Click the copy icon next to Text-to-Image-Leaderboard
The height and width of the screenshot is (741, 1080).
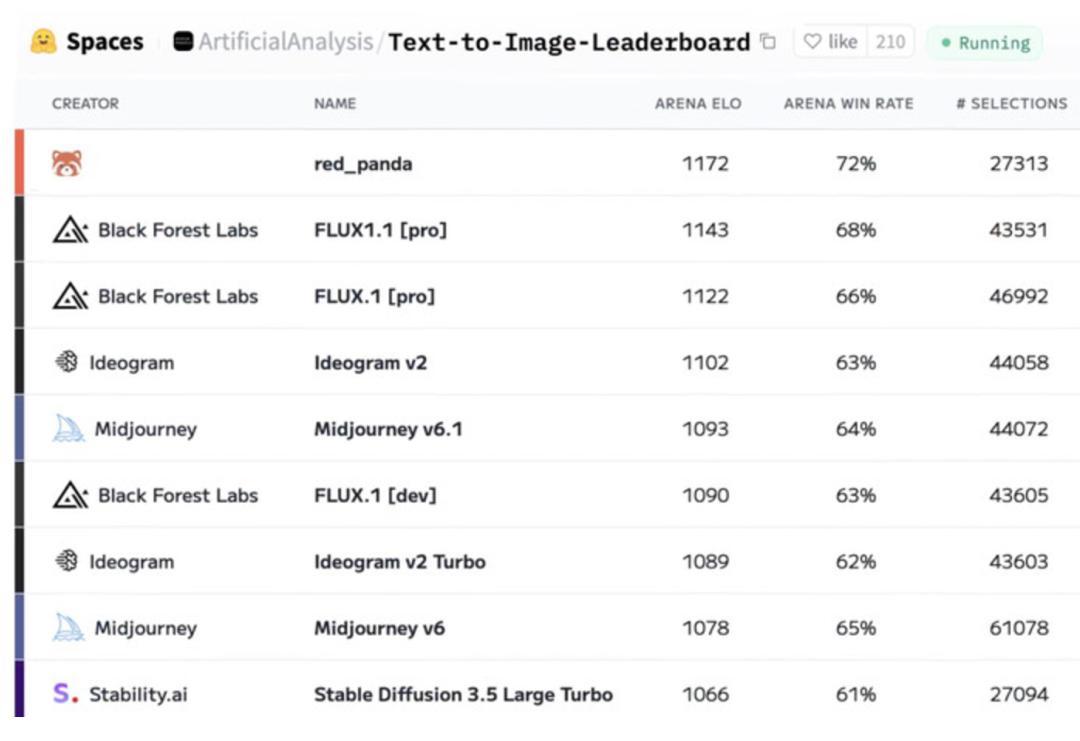[768, 42]
